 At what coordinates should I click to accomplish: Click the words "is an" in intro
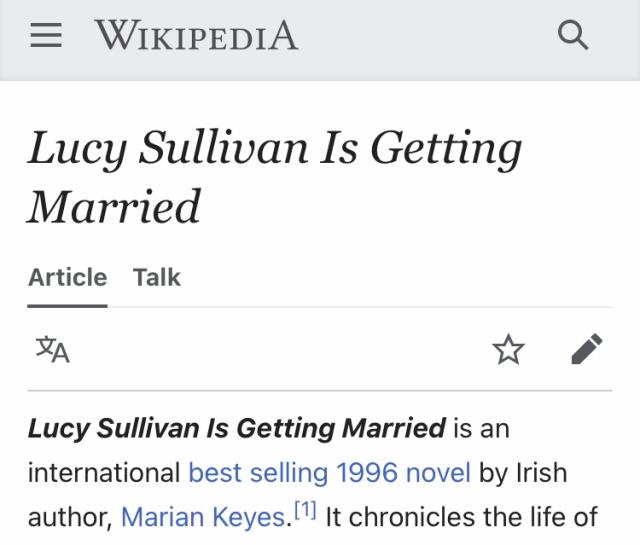pyautogui.click(x=481, y=429)
